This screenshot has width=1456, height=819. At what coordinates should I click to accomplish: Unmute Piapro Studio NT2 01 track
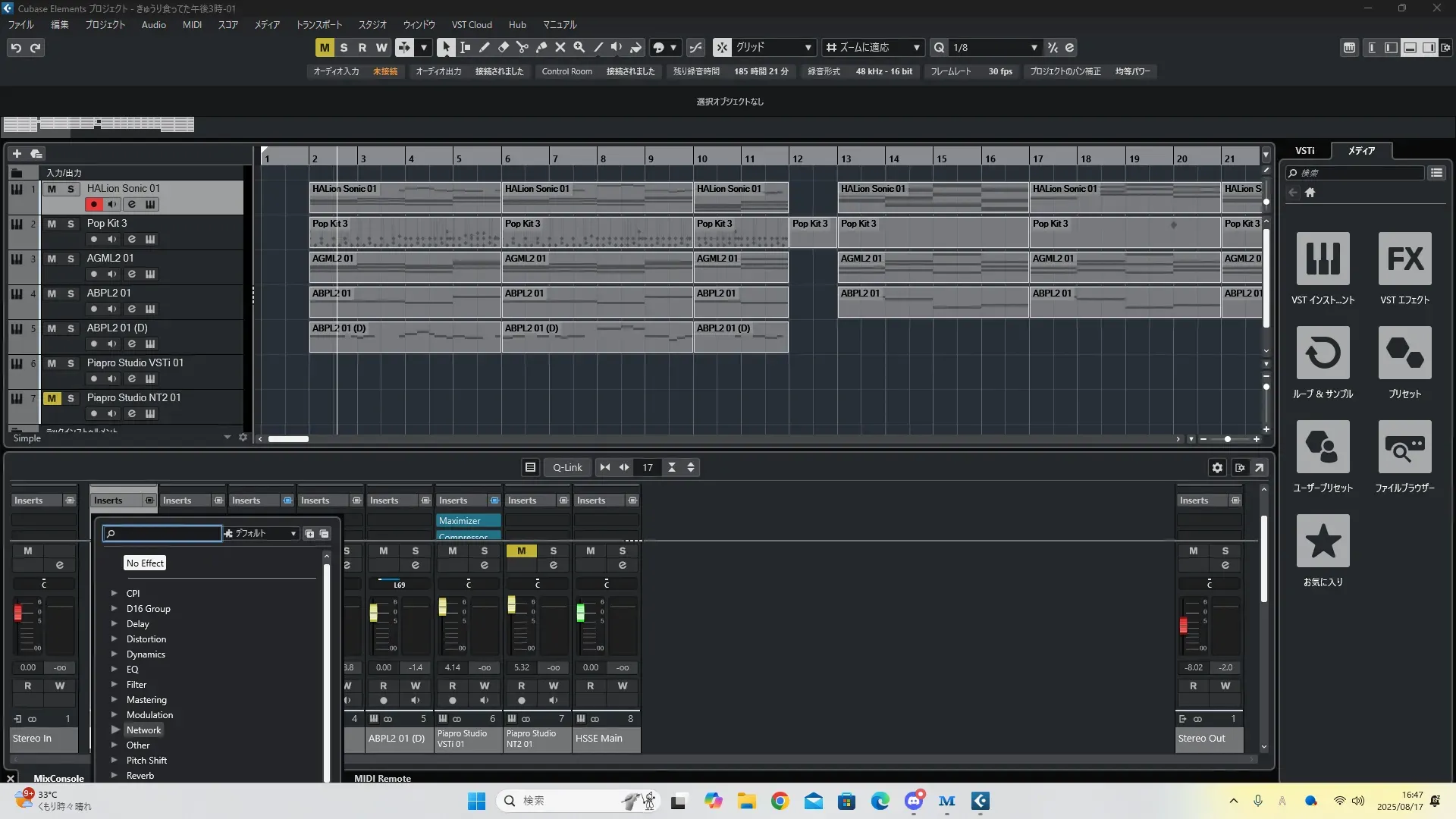(52, 398)
